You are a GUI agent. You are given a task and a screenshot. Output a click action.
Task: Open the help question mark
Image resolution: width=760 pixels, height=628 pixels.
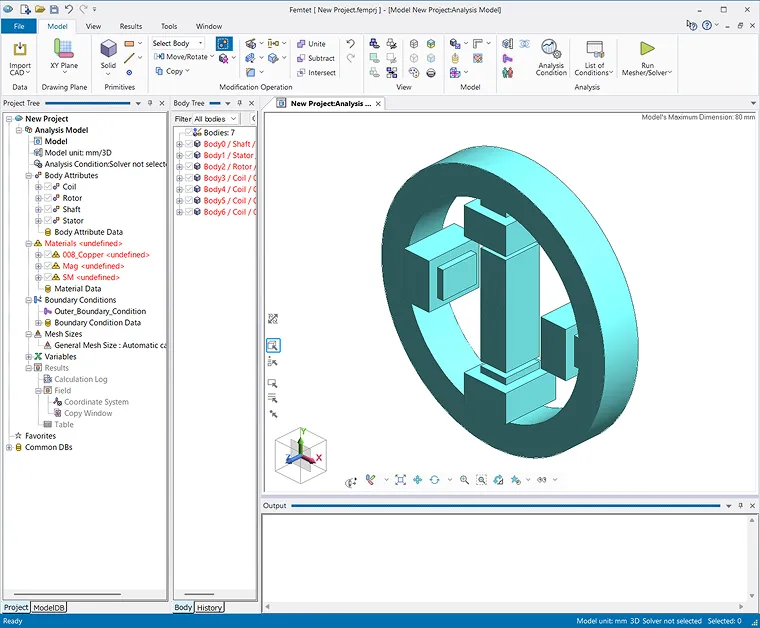tap(707, 25)
